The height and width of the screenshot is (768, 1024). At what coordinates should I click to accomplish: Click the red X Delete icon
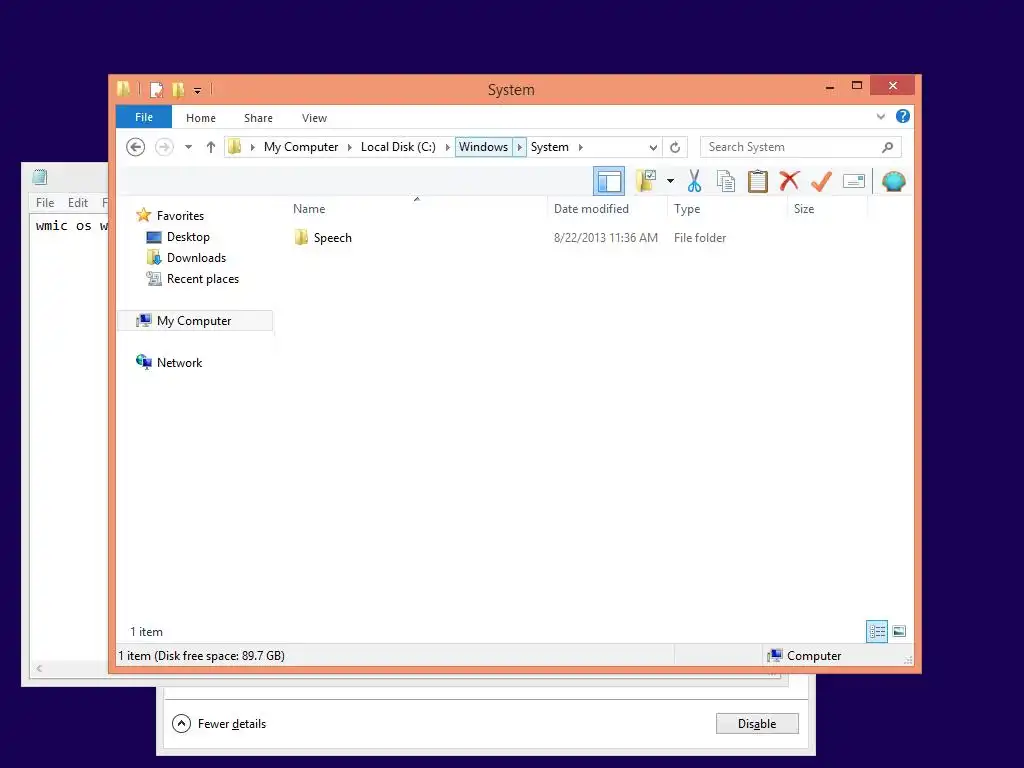(789, 181)
